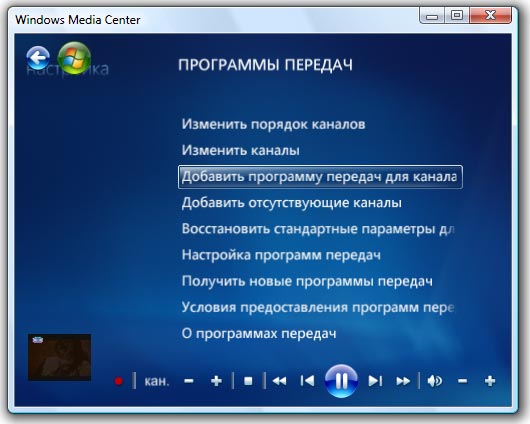Screen dimensions: 530x424
Task: Pause playback with the large blue button
Action: click(341, 381)
